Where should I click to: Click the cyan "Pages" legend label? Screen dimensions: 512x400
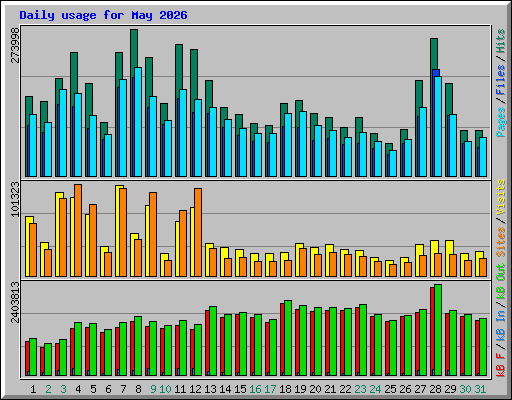point(500,122)
